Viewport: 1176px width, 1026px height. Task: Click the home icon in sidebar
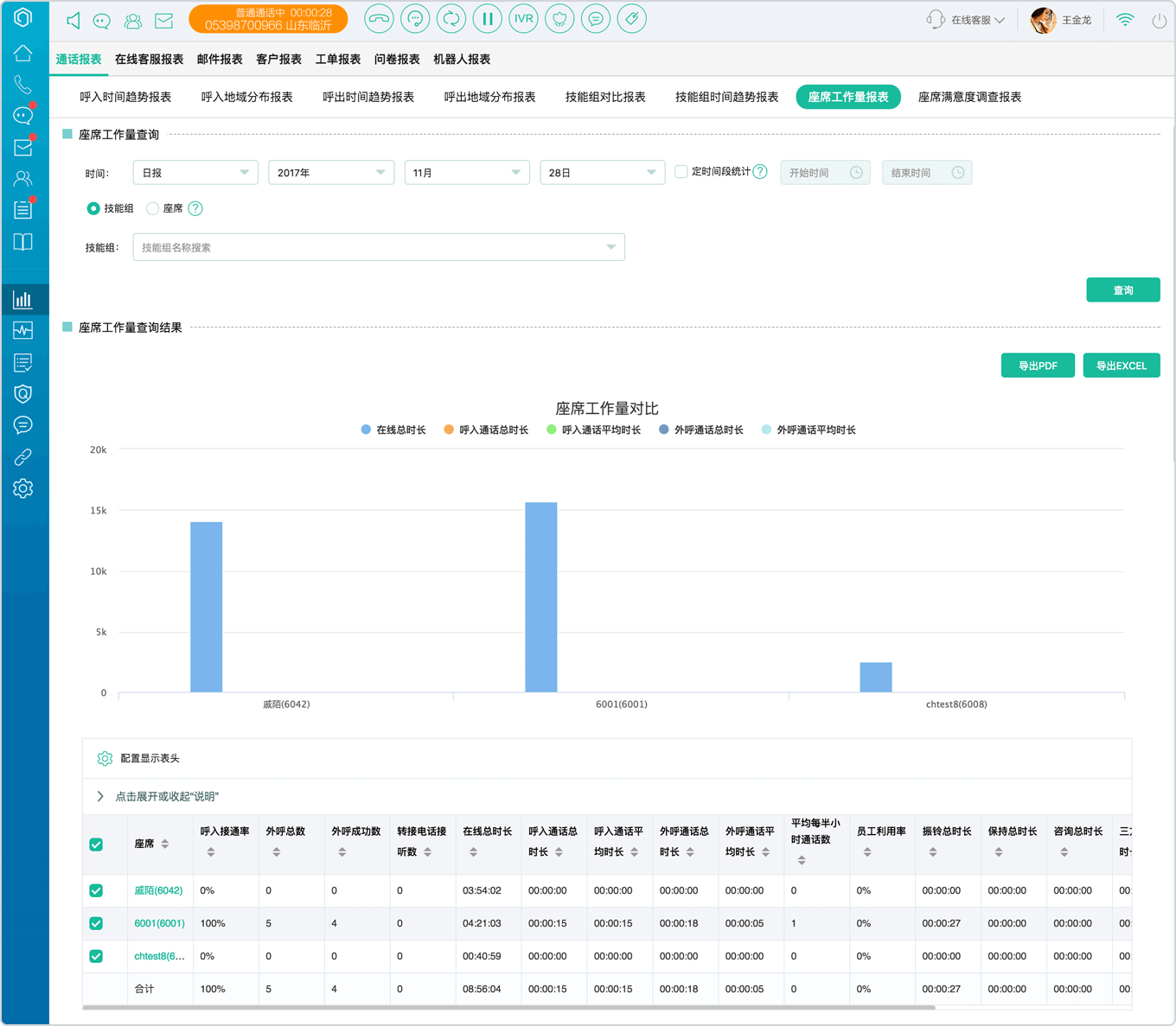pyautogui.click(x=23, y=53)
